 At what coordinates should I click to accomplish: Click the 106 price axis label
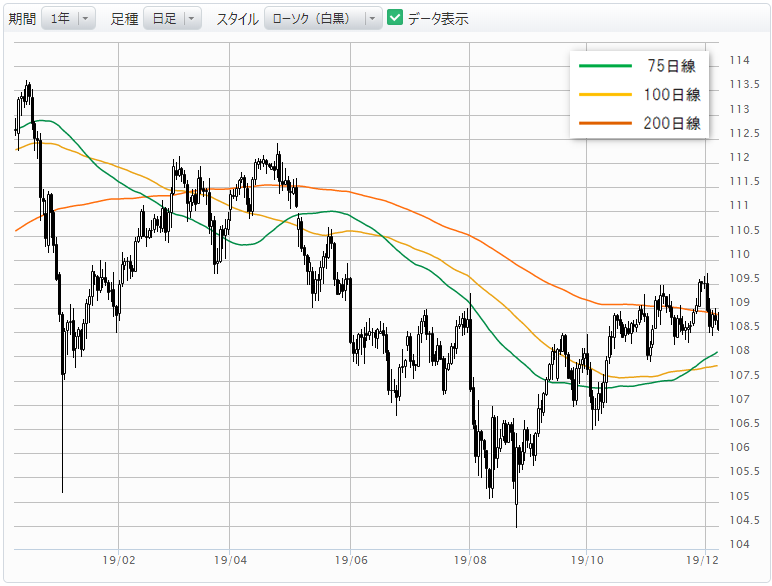740,448
